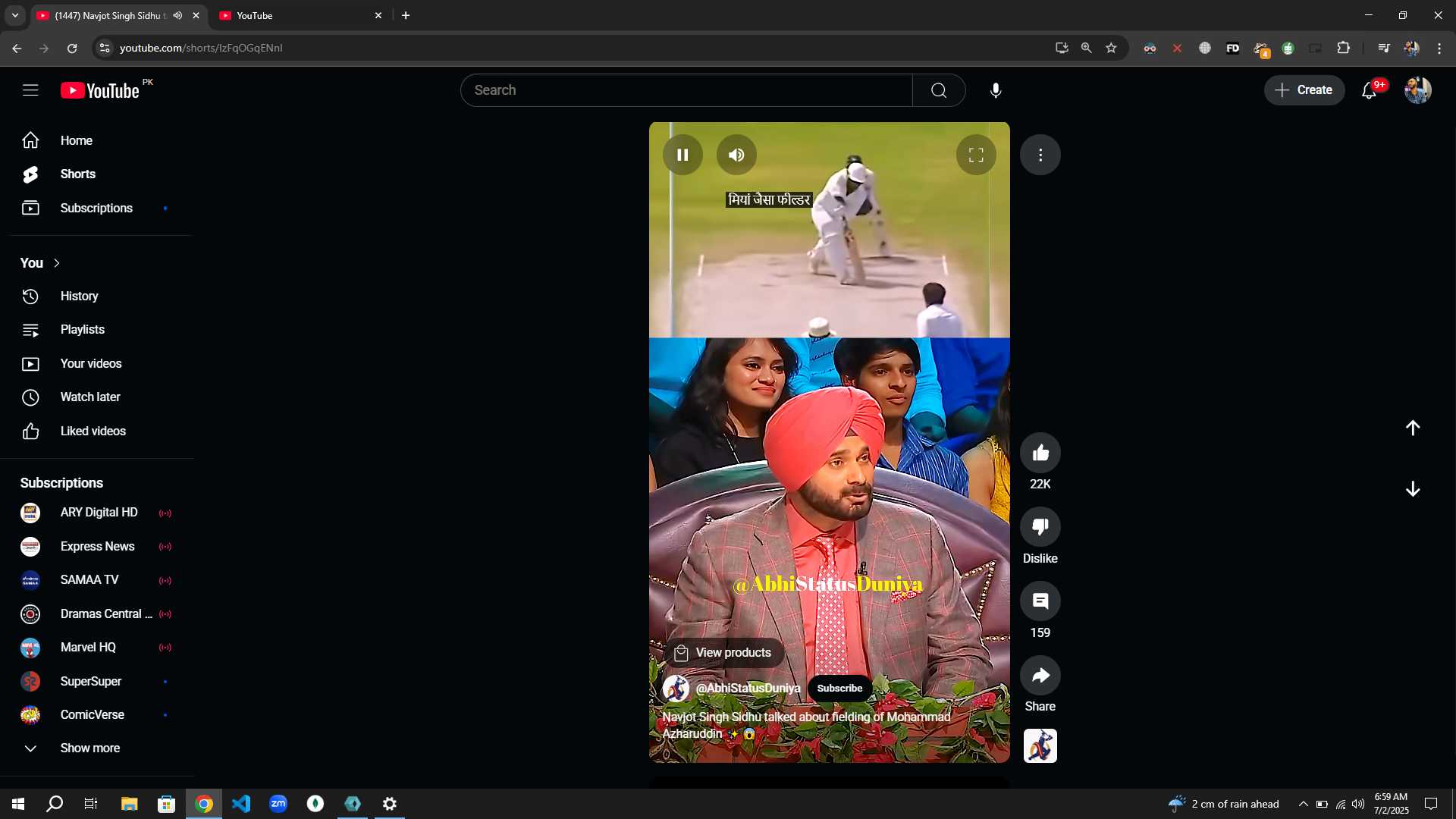Go to the next Short arrow
The width and height of the screenshot is (1456, 819).
pos(1413,489)
